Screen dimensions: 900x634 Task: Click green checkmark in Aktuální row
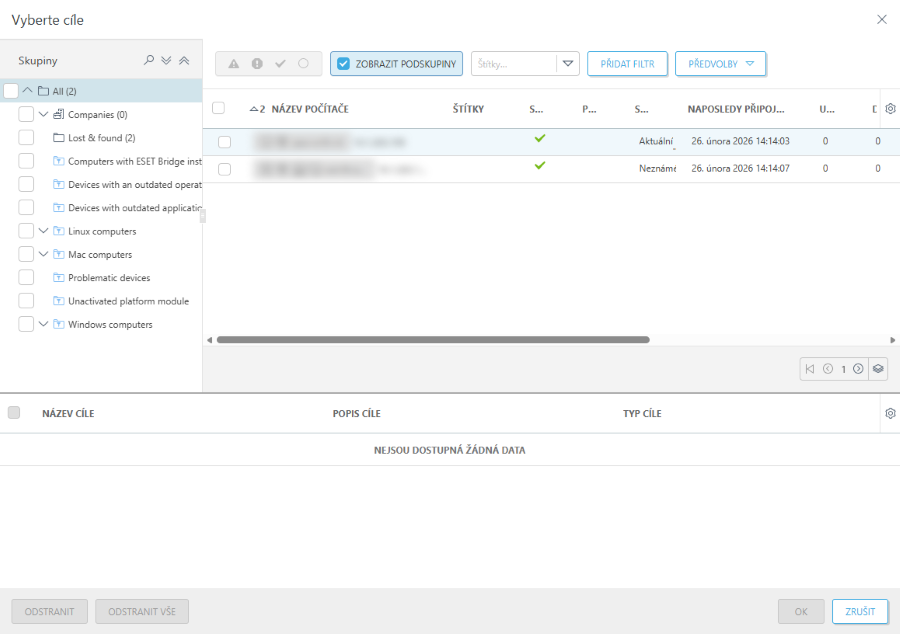tap(540, 138)
